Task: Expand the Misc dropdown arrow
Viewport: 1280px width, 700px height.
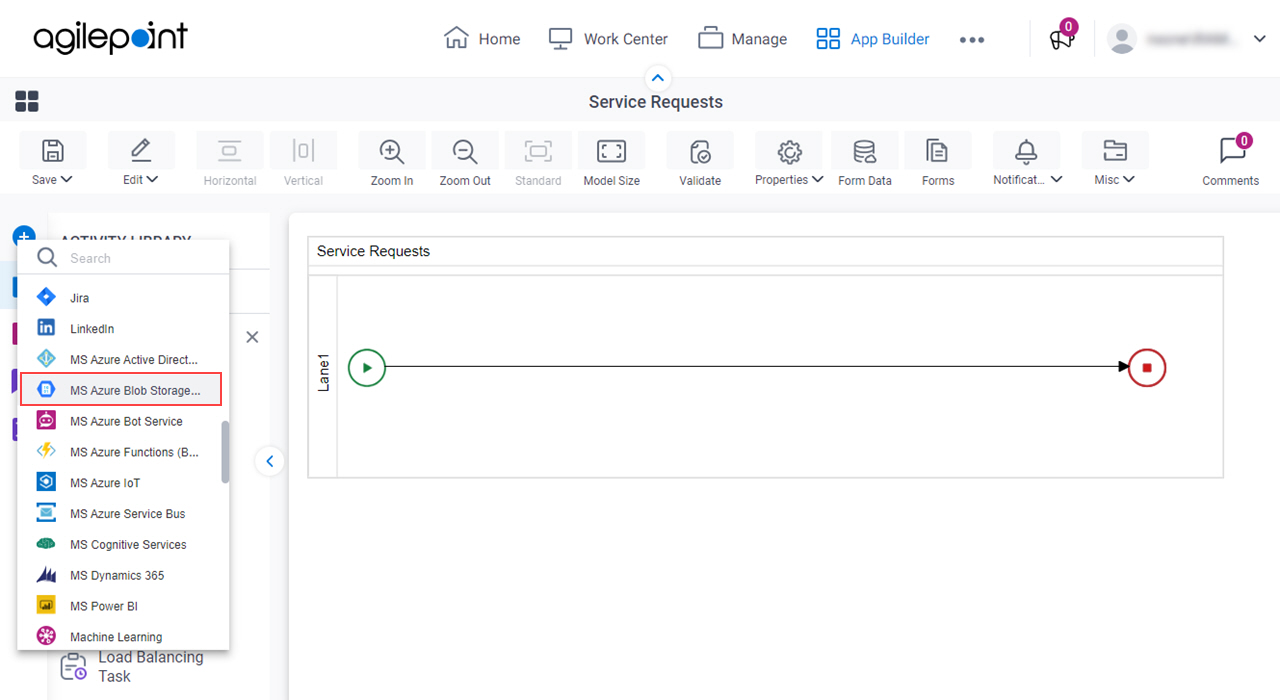Action: click(1129, 180)
